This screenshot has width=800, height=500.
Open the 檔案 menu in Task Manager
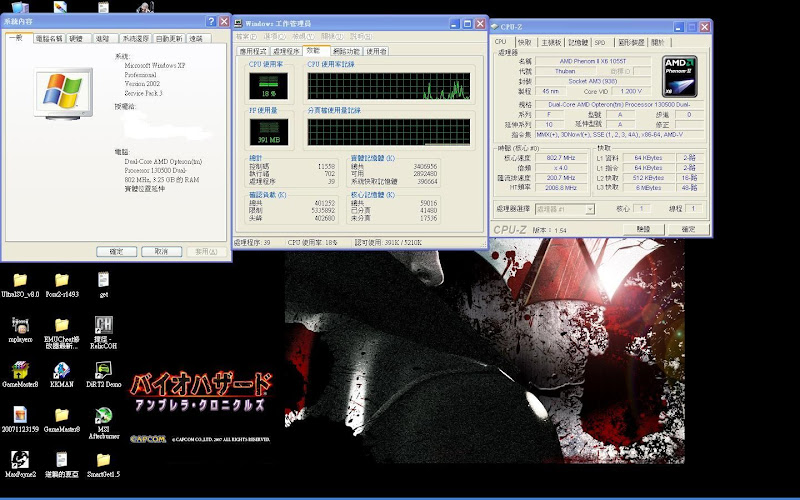246,37
